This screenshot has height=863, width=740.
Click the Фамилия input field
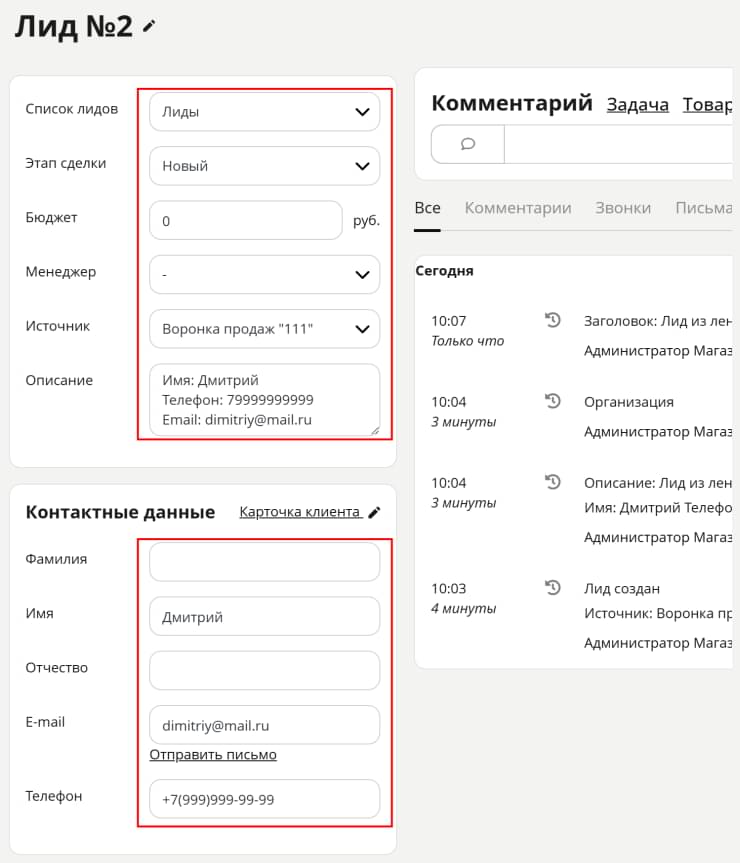point(264,562)
